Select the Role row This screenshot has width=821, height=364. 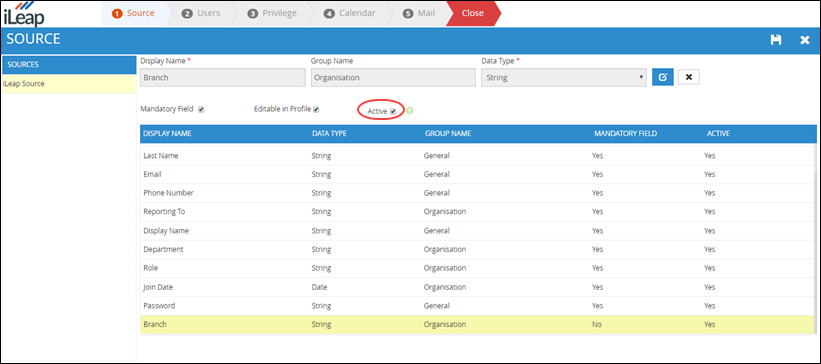476,268
